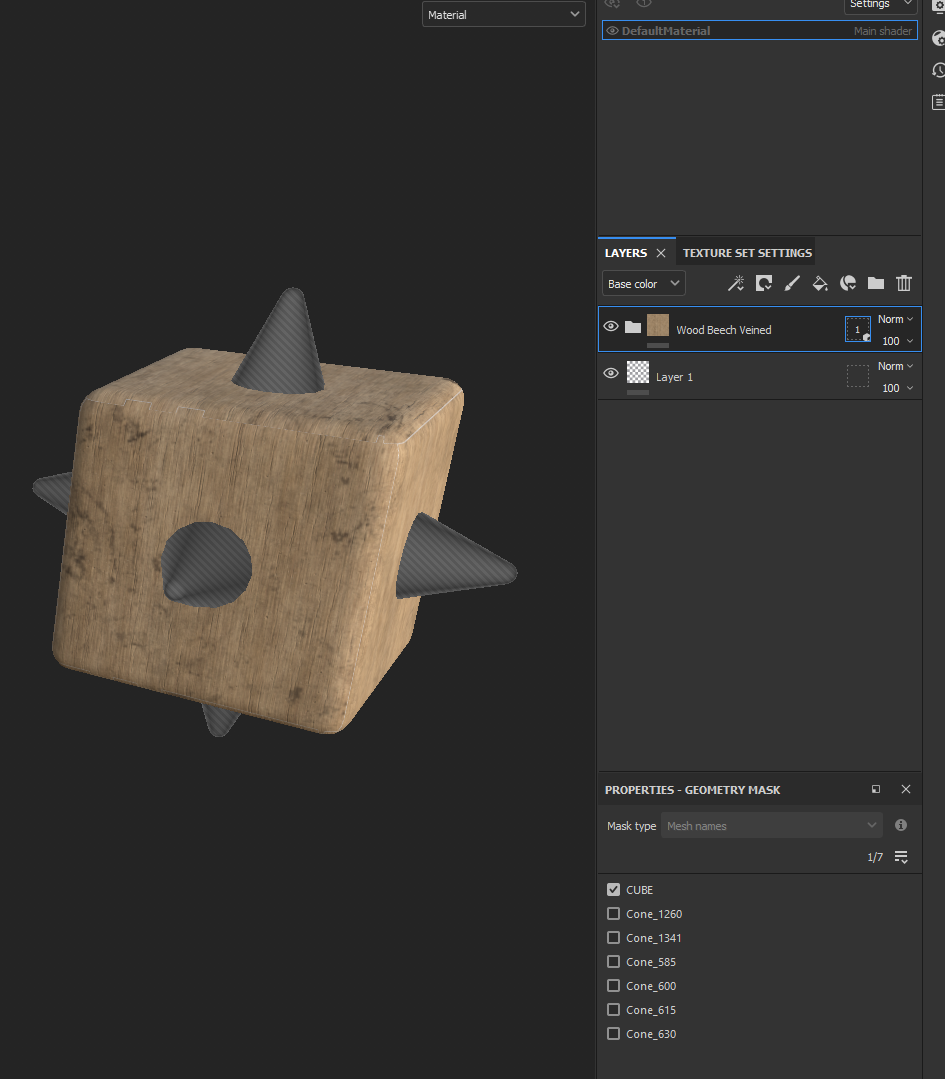Check the Cone_585 mesh entry
The height and width of the screenshot is (1079, 945).
pos(613,961)
